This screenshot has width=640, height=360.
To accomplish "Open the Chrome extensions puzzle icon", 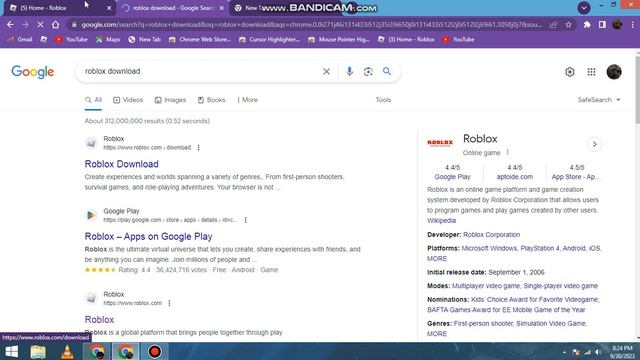I will click(x=587, y=24).
